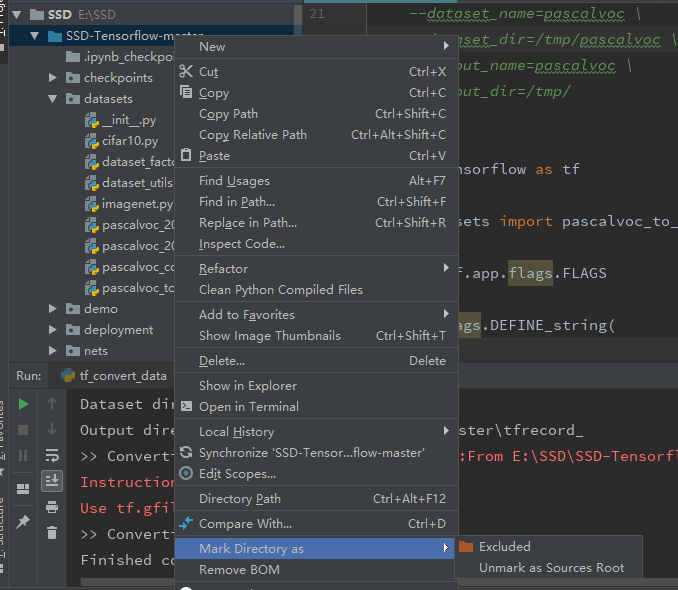The width and height of the screenshot is (678, 590).
Task: Open the tf_convert_data Run tab
Action: coord(114,375)
